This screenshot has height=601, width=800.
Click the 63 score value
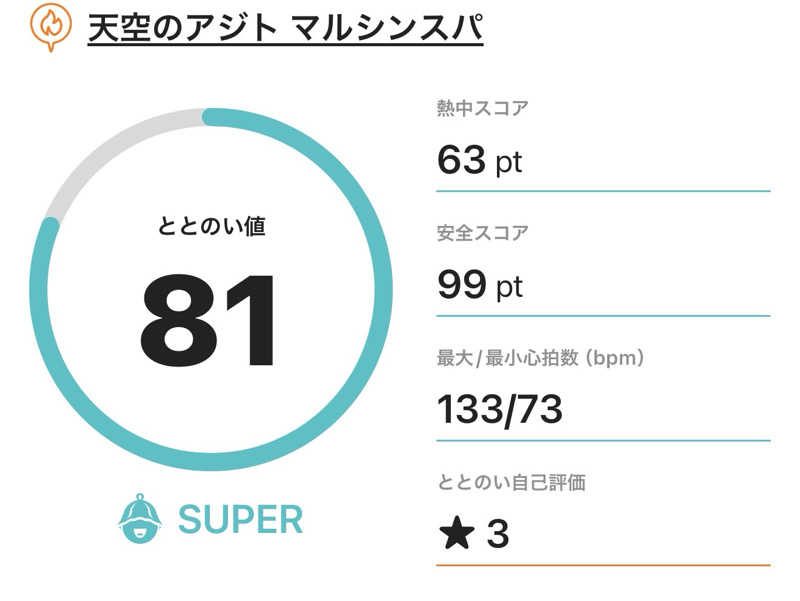pyautogui.click(x=462, y=160)
